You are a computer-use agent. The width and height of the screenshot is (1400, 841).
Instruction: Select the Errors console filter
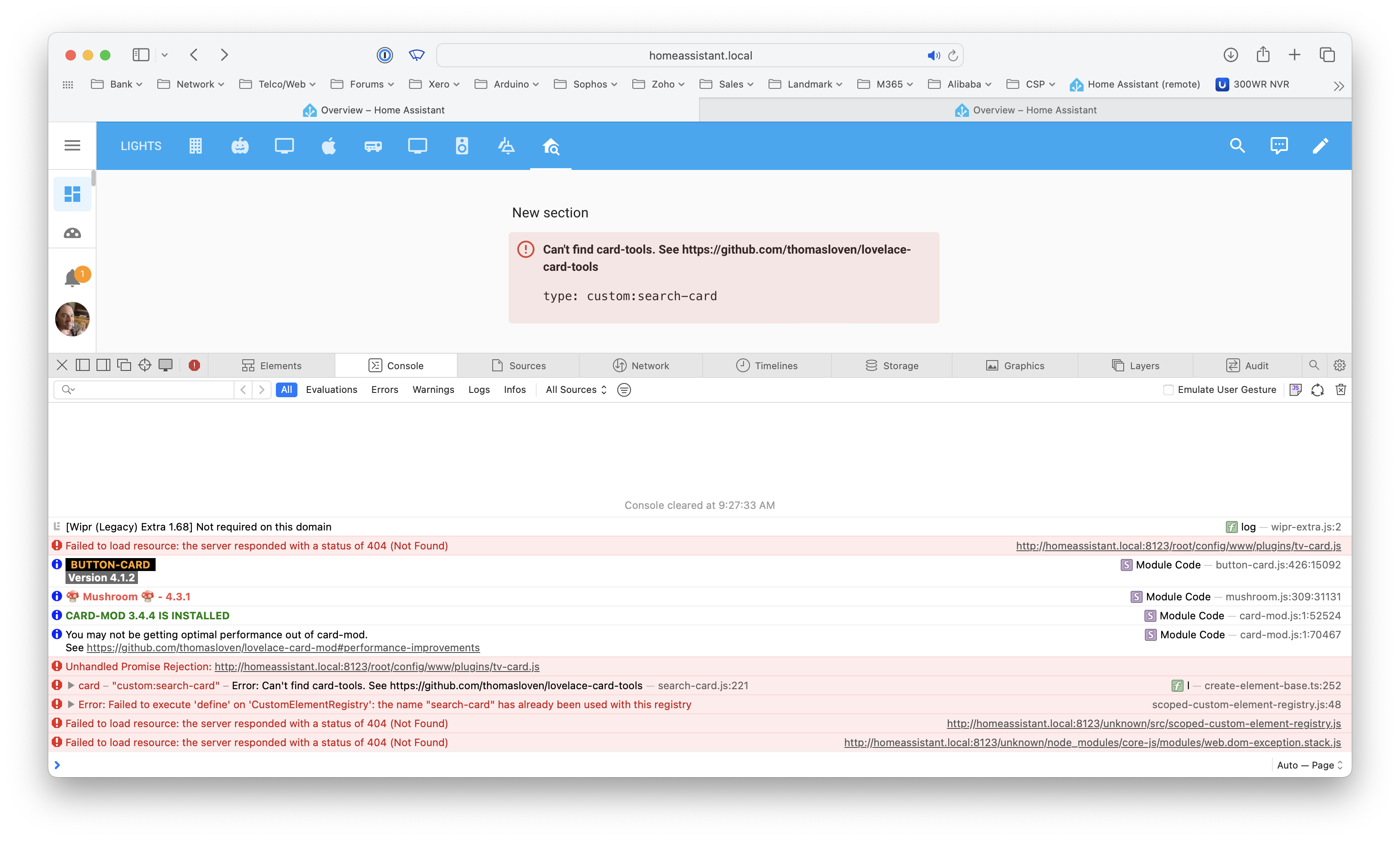coord(384,389)
